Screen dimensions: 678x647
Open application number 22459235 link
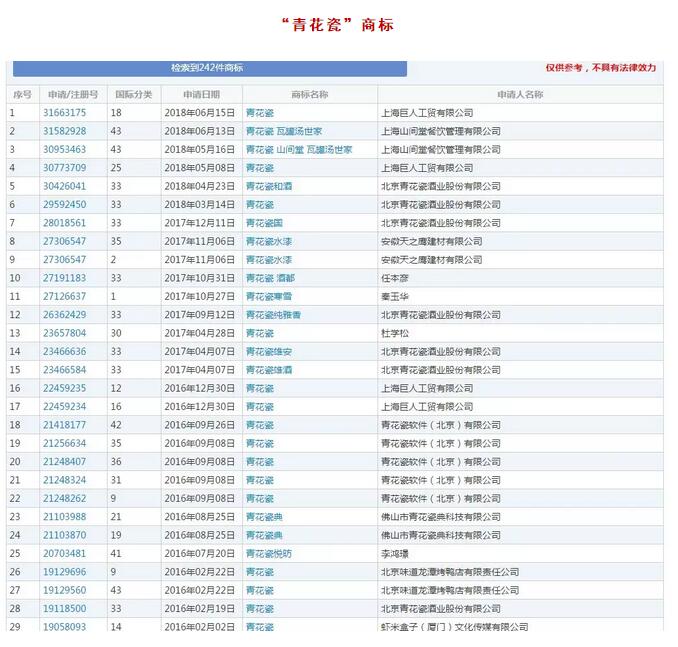[x=64, y=388]
